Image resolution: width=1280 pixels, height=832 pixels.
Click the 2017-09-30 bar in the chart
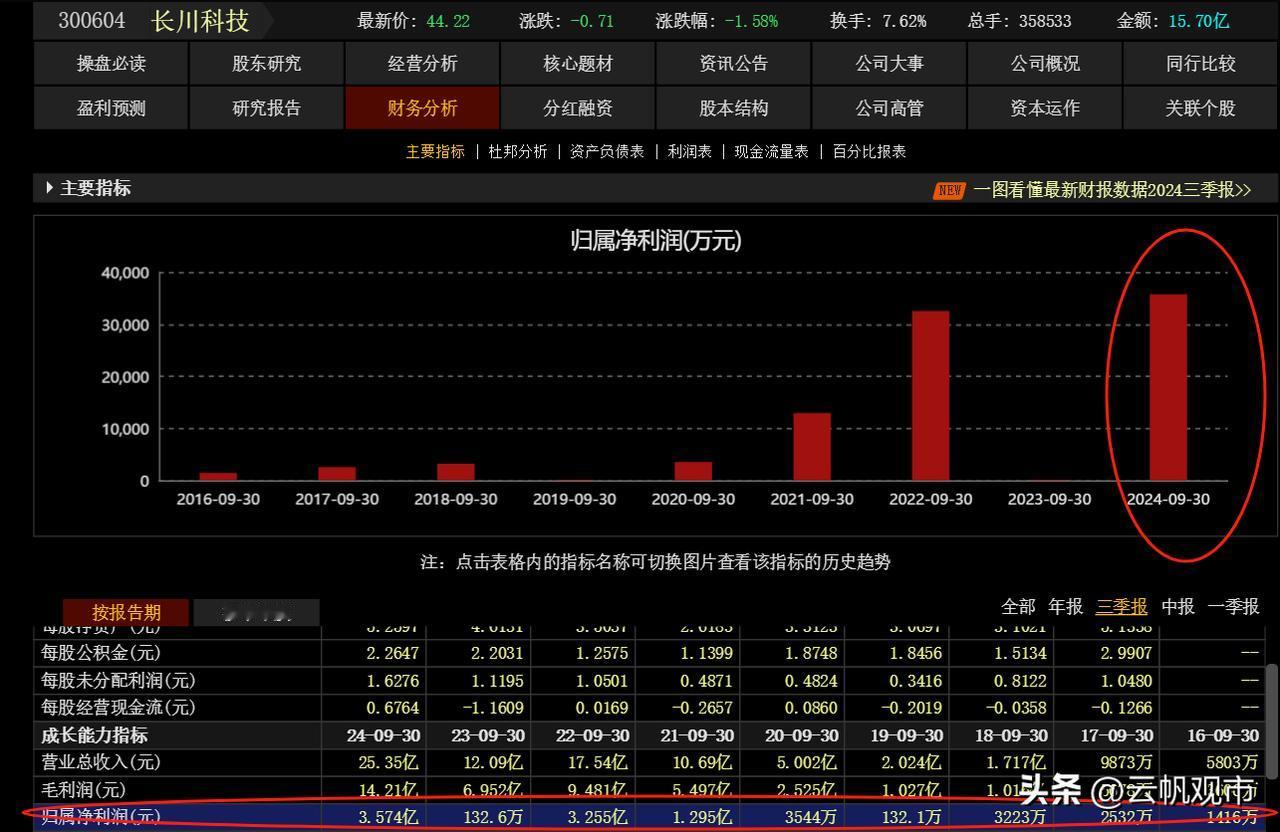pos(337,474)
